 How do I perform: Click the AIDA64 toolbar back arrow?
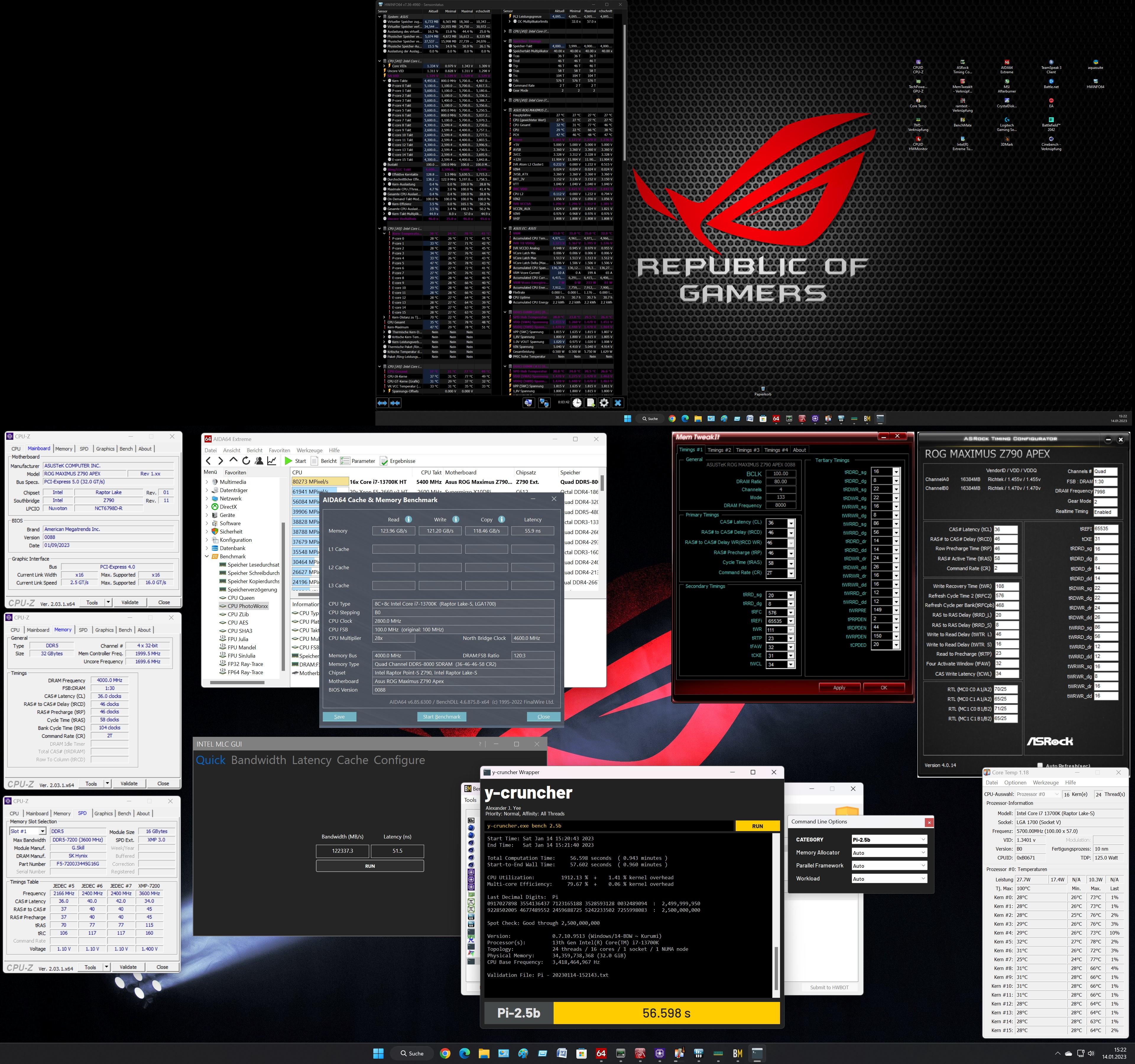pyautogui.click(x=208, y=461)
